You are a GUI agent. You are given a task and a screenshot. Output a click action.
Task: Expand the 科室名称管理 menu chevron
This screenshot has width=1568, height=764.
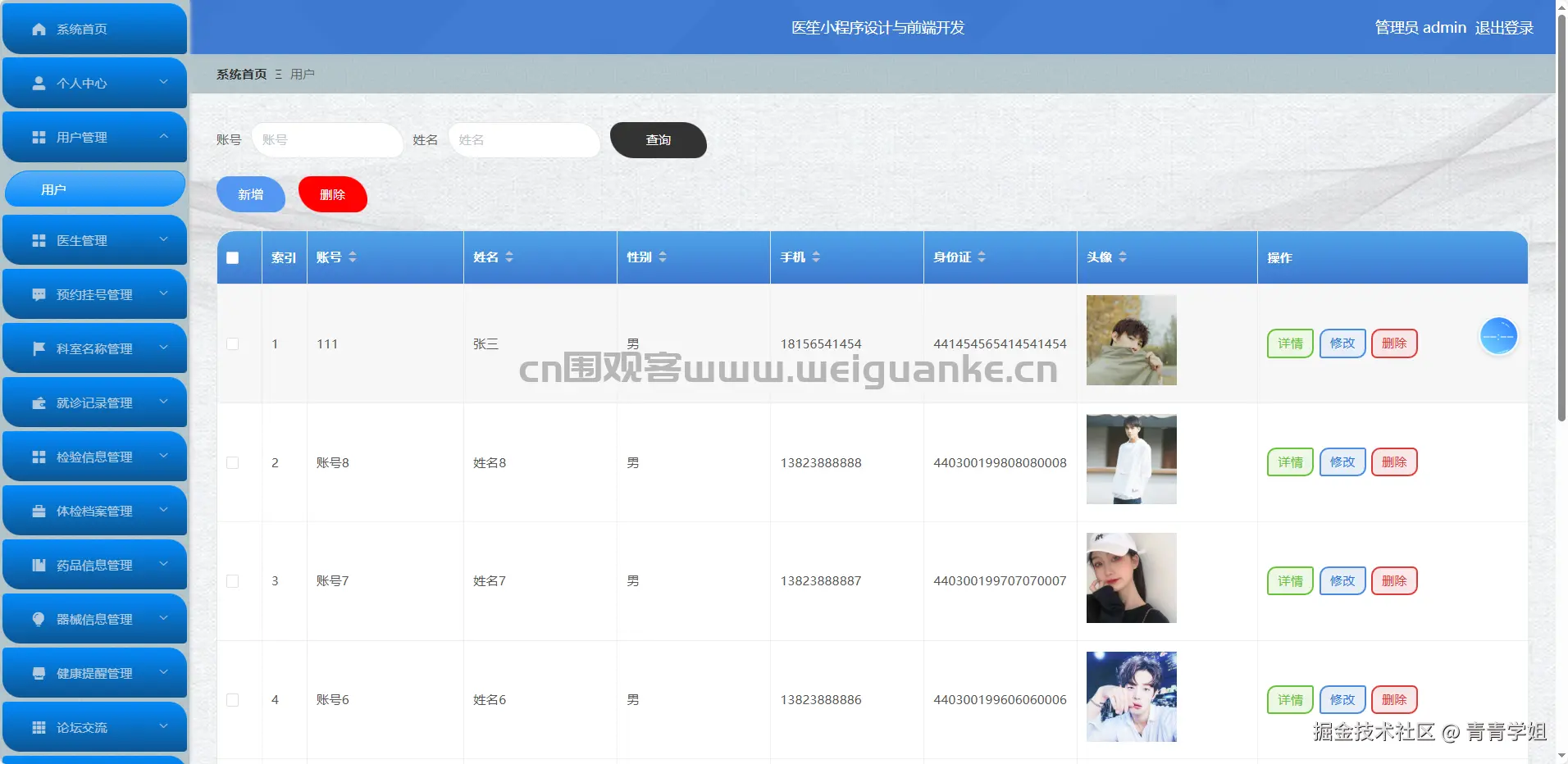(163, 348)
